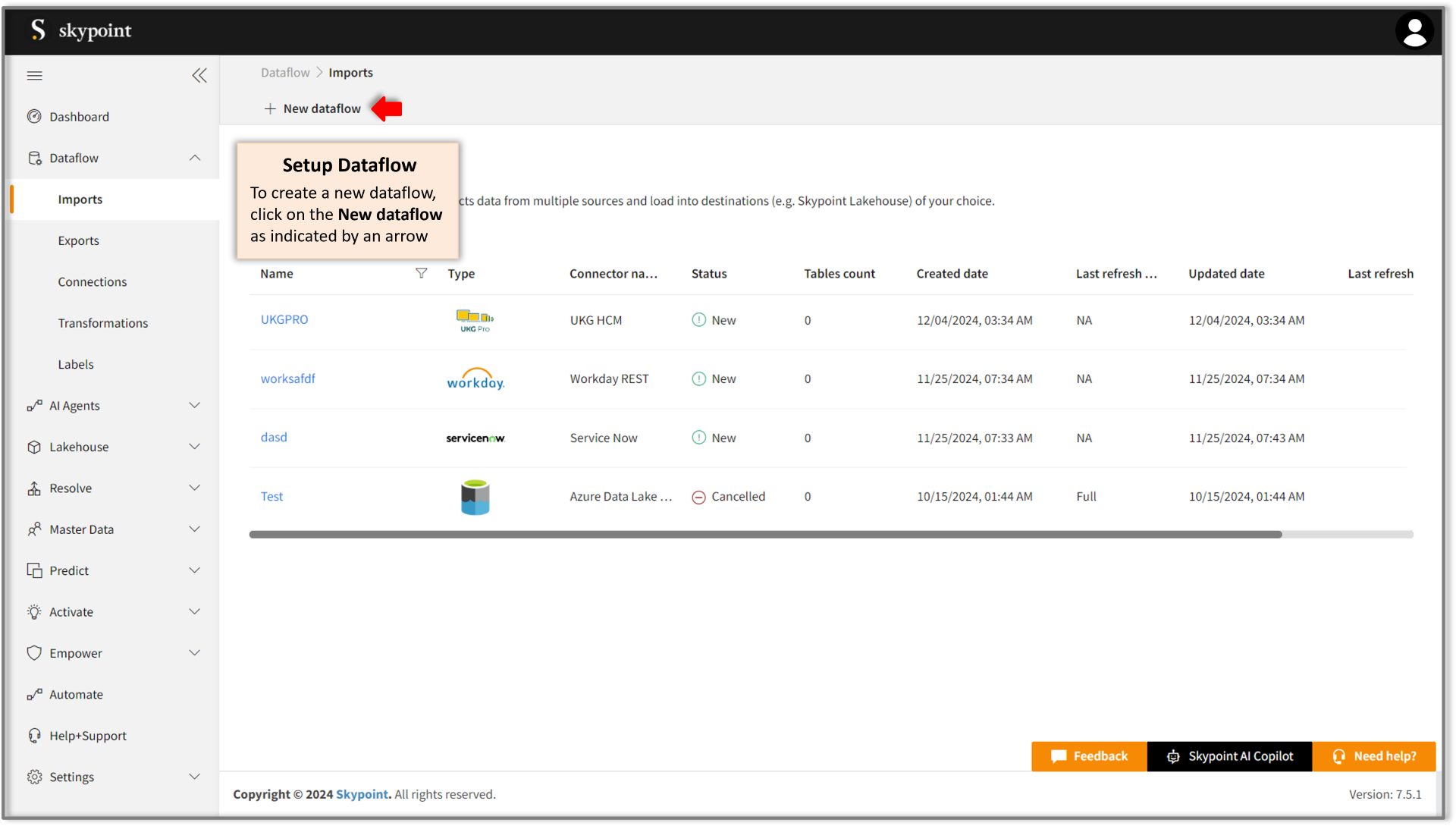
Task: Click the hamburger menu icon
Action: [35, 75]
